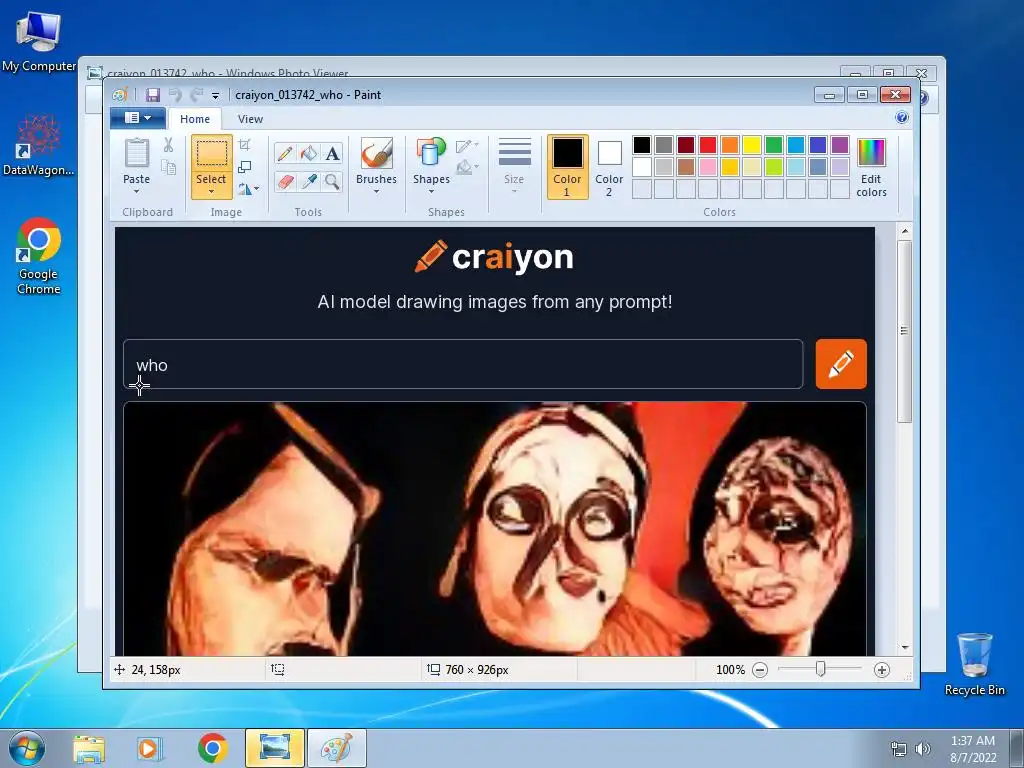1024x768 pixels.
Task: Click the Redo arrow in title bar
Action: pos(196,95)
